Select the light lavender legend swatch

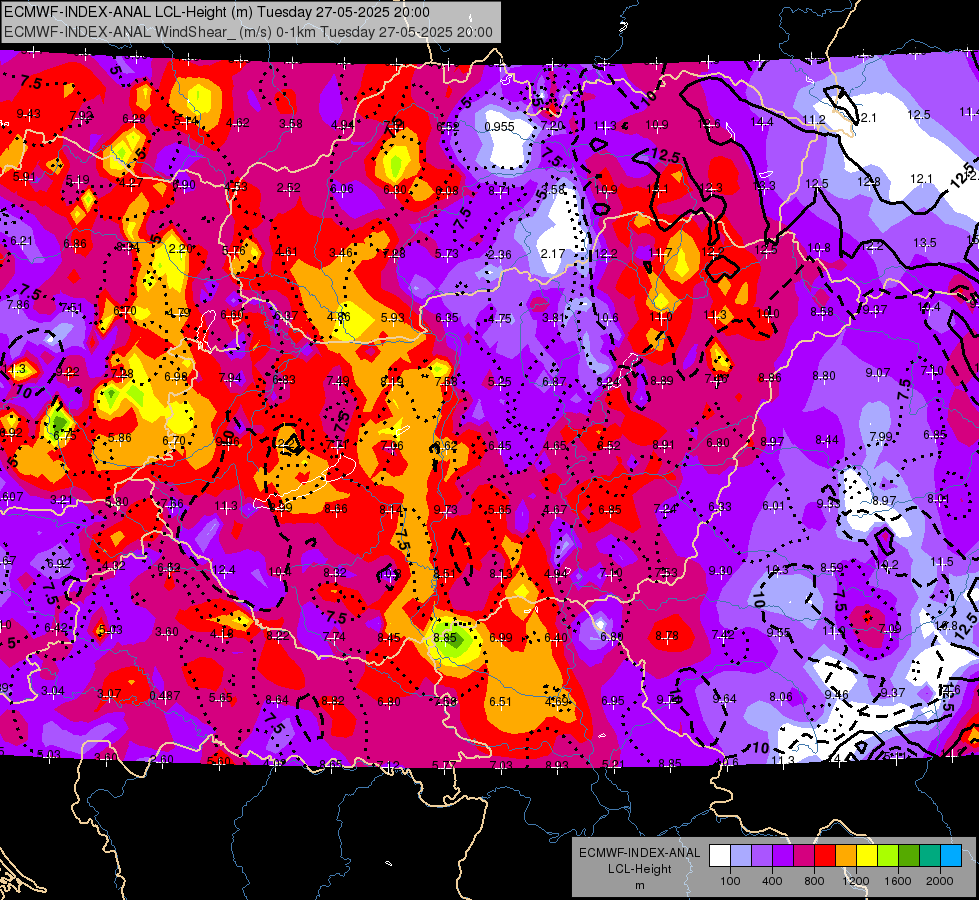tap(741, 856)
